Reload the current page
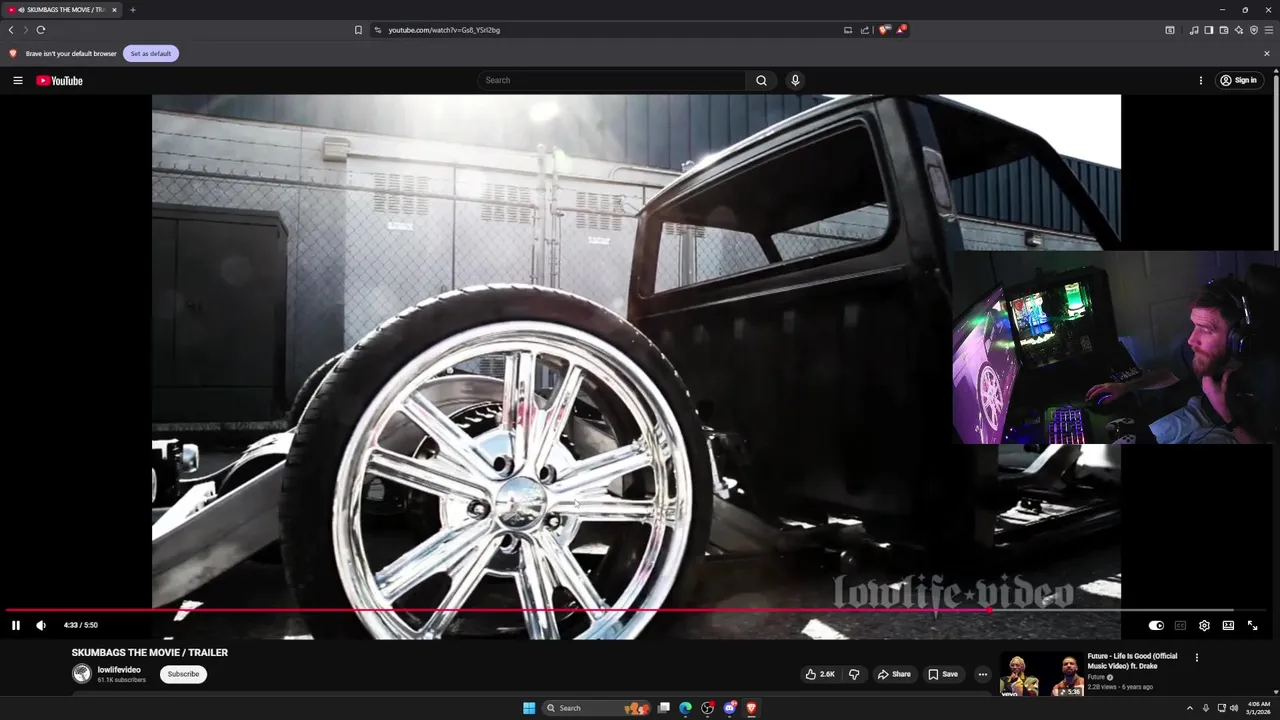Viewport: 1280px width, 720px height. point(41,30)
